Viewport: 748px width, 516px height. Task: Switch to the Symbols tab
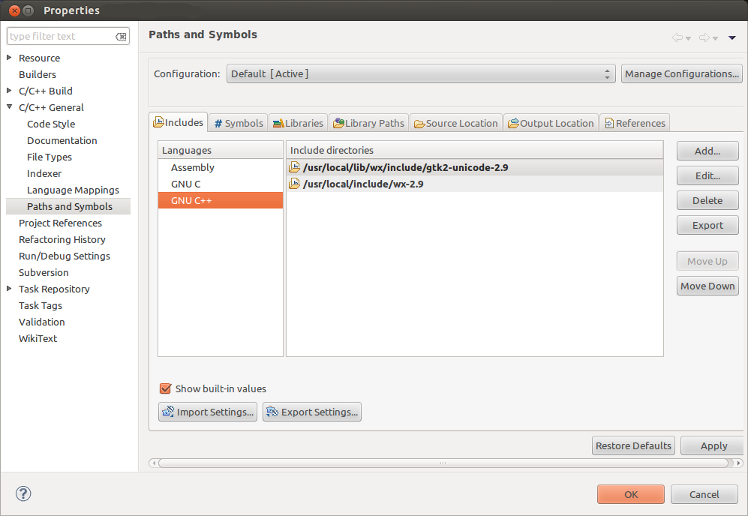[238, 123]
